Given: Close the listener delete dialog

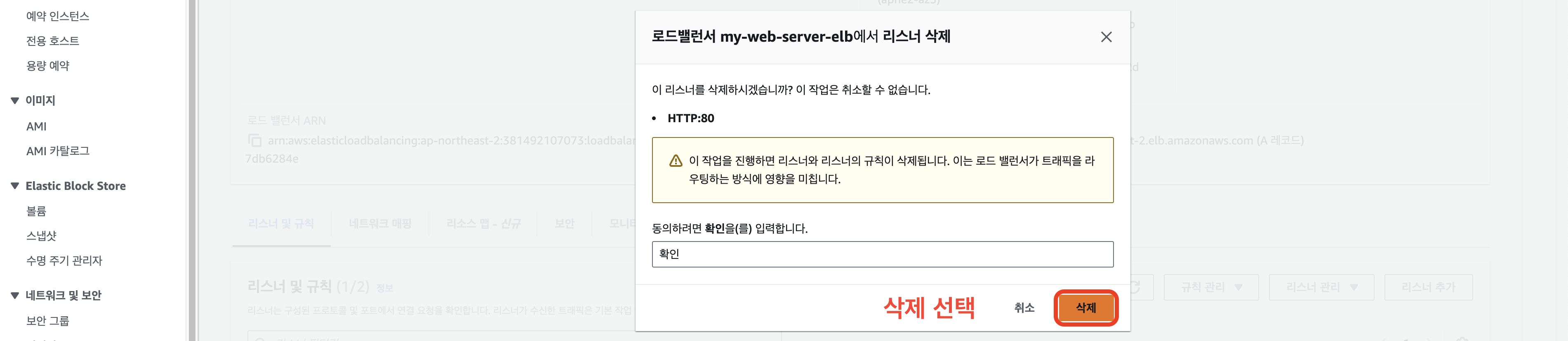Looking at the screenshot, I should [1106, 37].
